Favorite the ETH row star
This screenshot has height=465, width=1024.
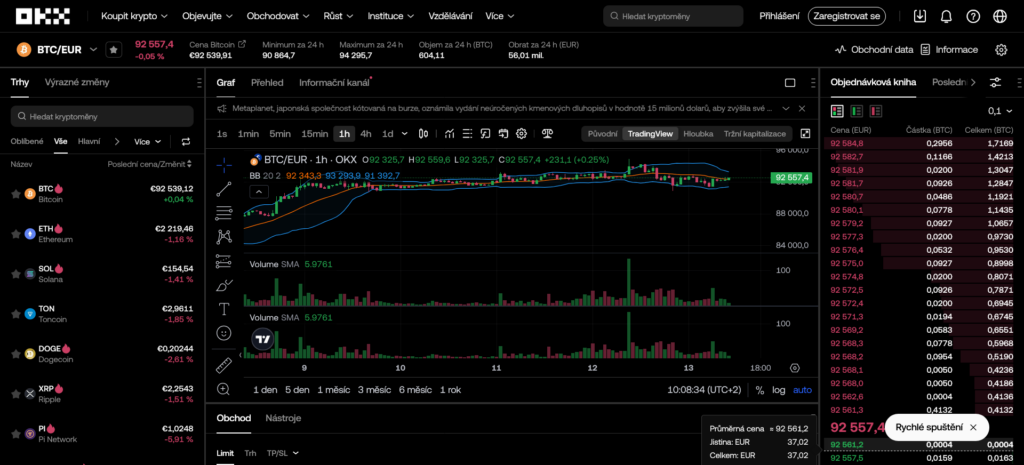(x=16, y=234)
